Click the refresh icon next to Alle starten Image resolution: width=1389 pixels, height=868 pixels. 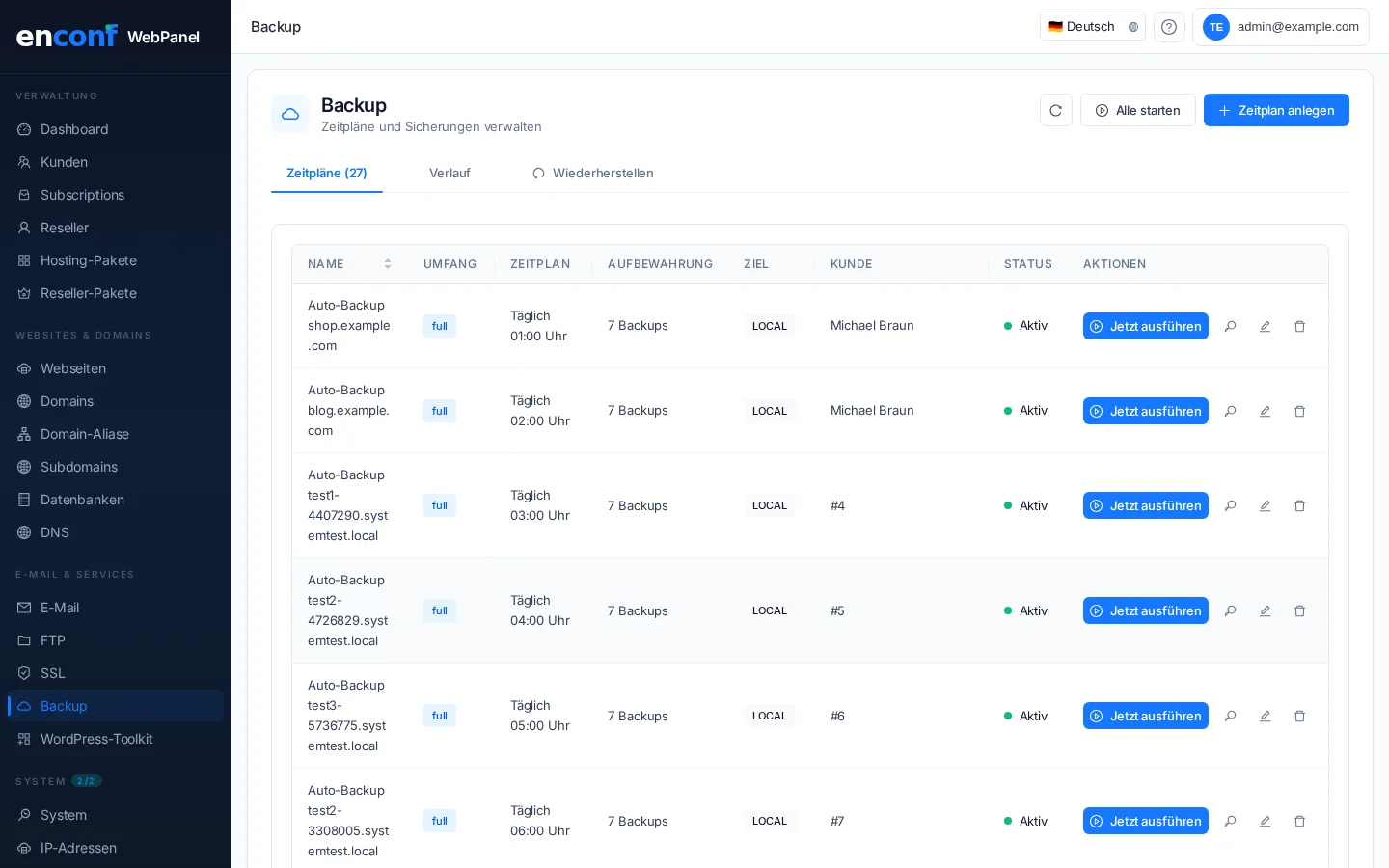click(x=1055, y=110)
